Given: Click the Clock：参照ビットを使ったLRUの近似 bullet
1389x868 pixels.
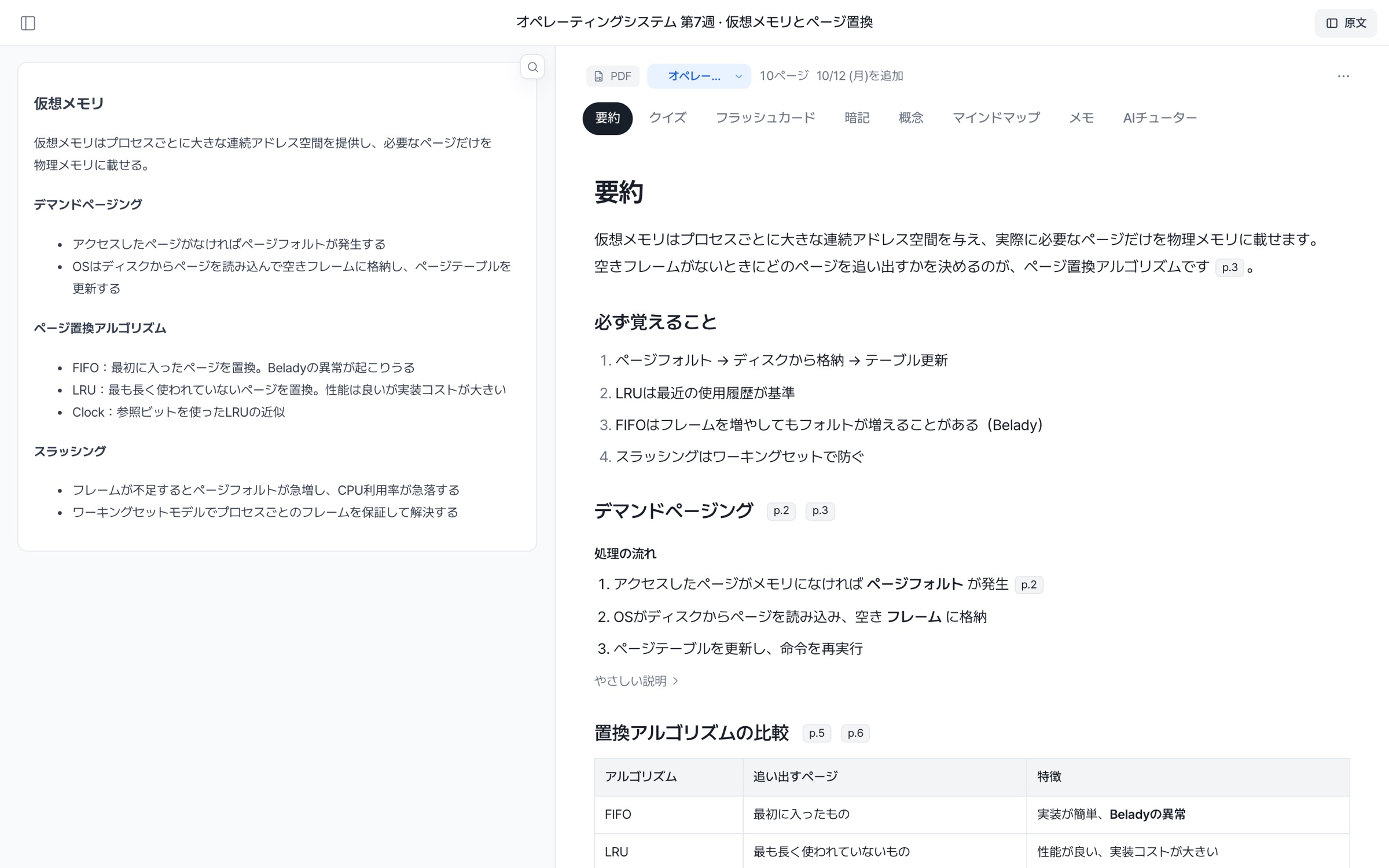Looking at the screenshot, I should [x=178, y=412].
